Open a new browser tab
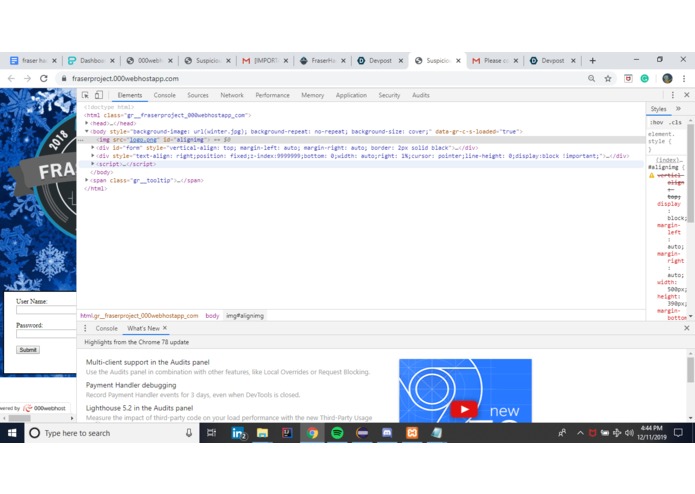 tap(593, 61)
